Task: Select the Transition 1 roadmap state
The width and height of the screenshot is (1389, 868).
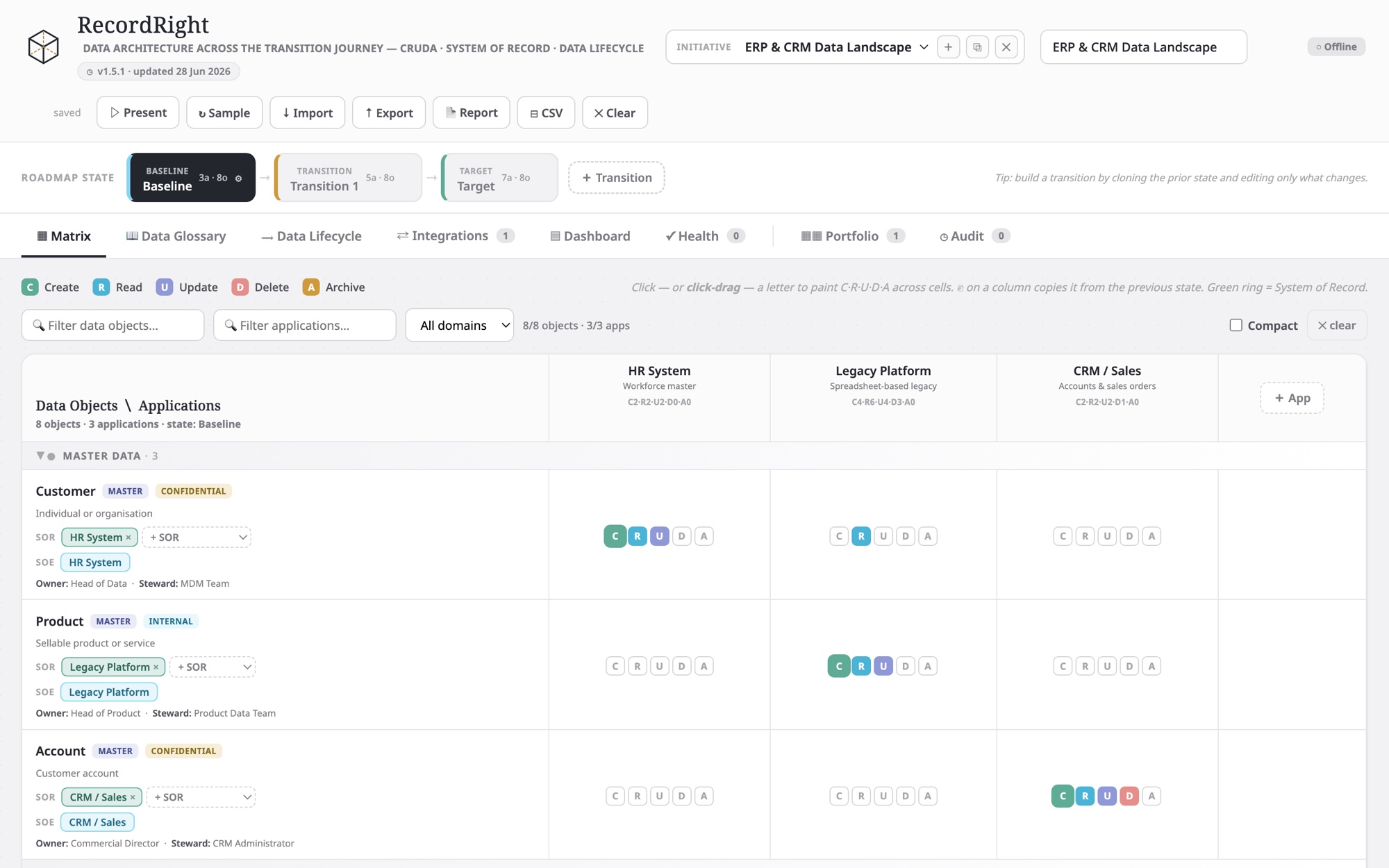Action: coord(349,178)
